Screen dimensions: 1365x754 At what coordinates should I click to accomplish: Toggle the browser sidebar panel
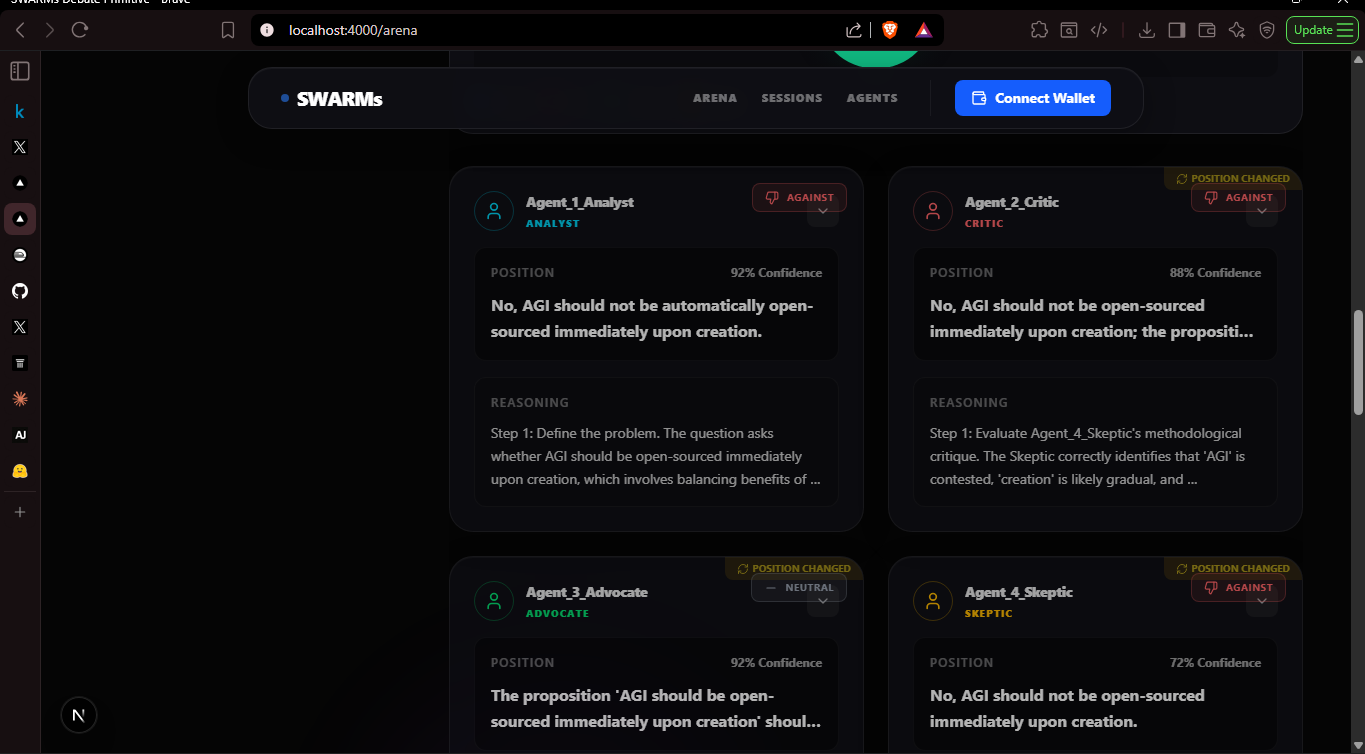(x=1177, y=30)
